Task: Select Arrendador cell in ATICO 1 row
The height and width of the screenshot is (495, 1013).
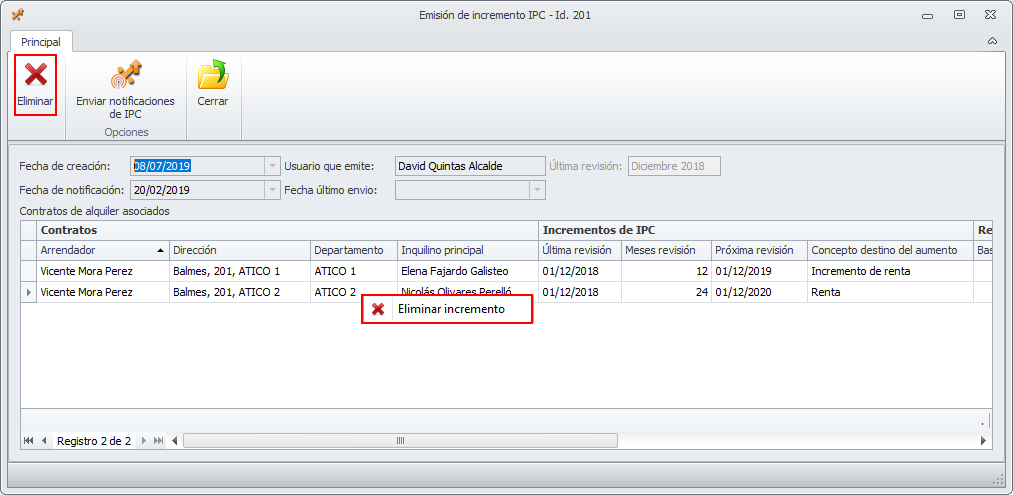Action: pos(103,271)
